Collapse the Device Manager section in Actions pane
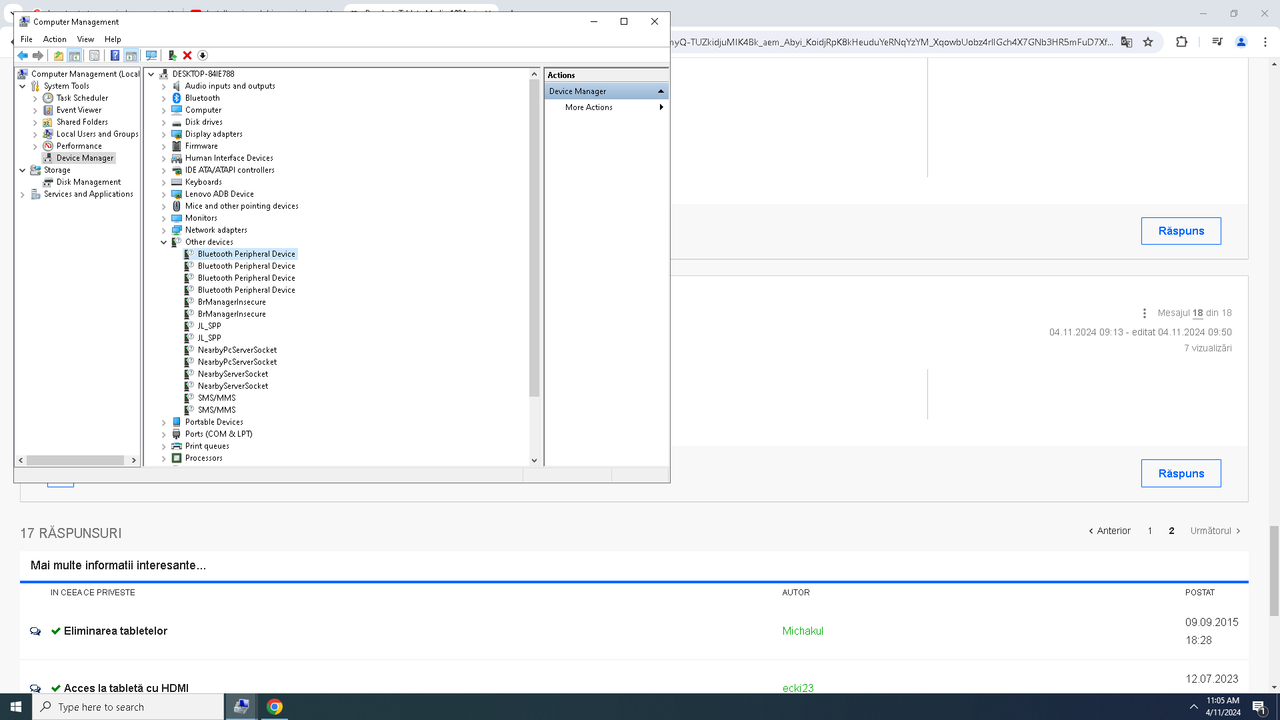 click(660, 91)
